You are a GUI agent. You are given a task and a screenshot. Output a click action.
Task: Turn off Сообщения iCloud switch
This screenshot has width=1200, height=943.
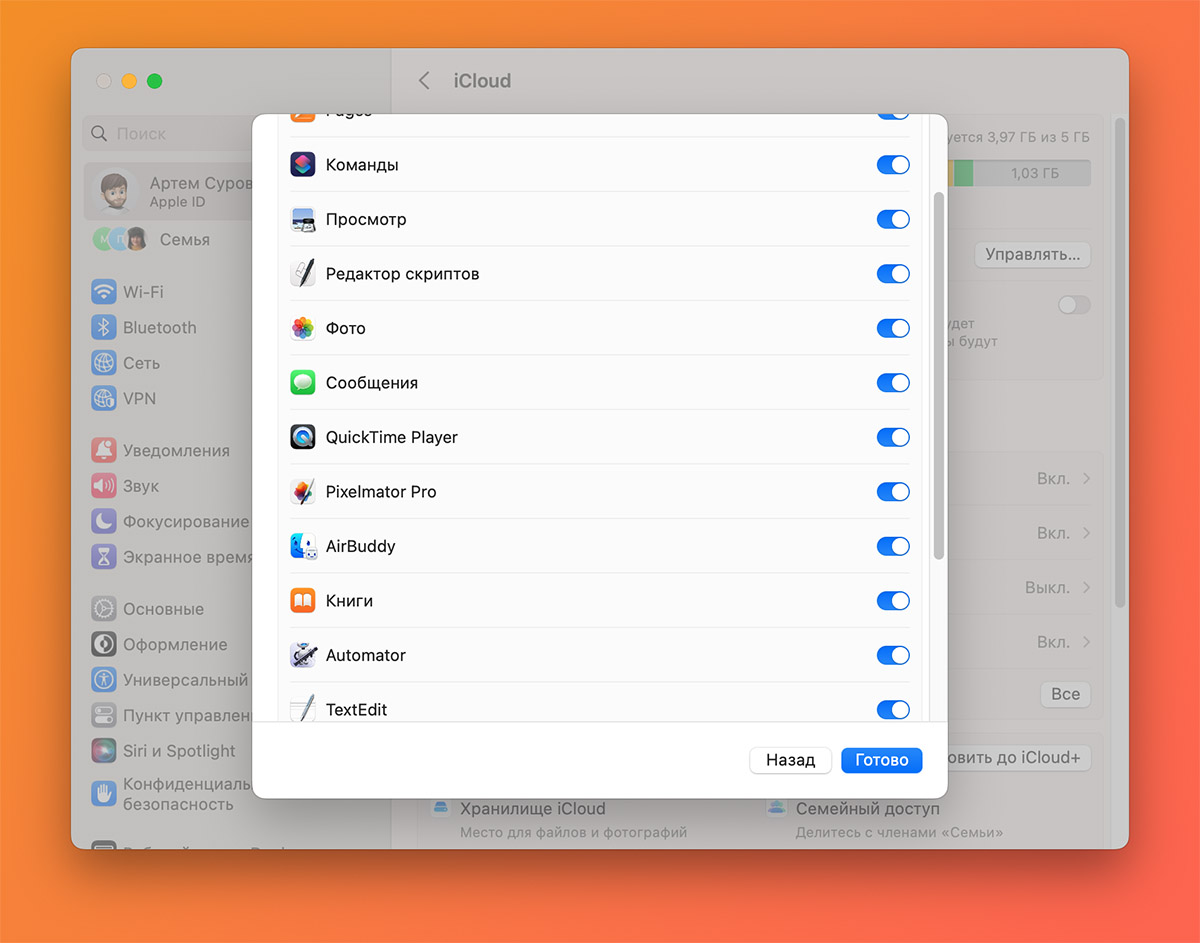click(x=893, y=383)
